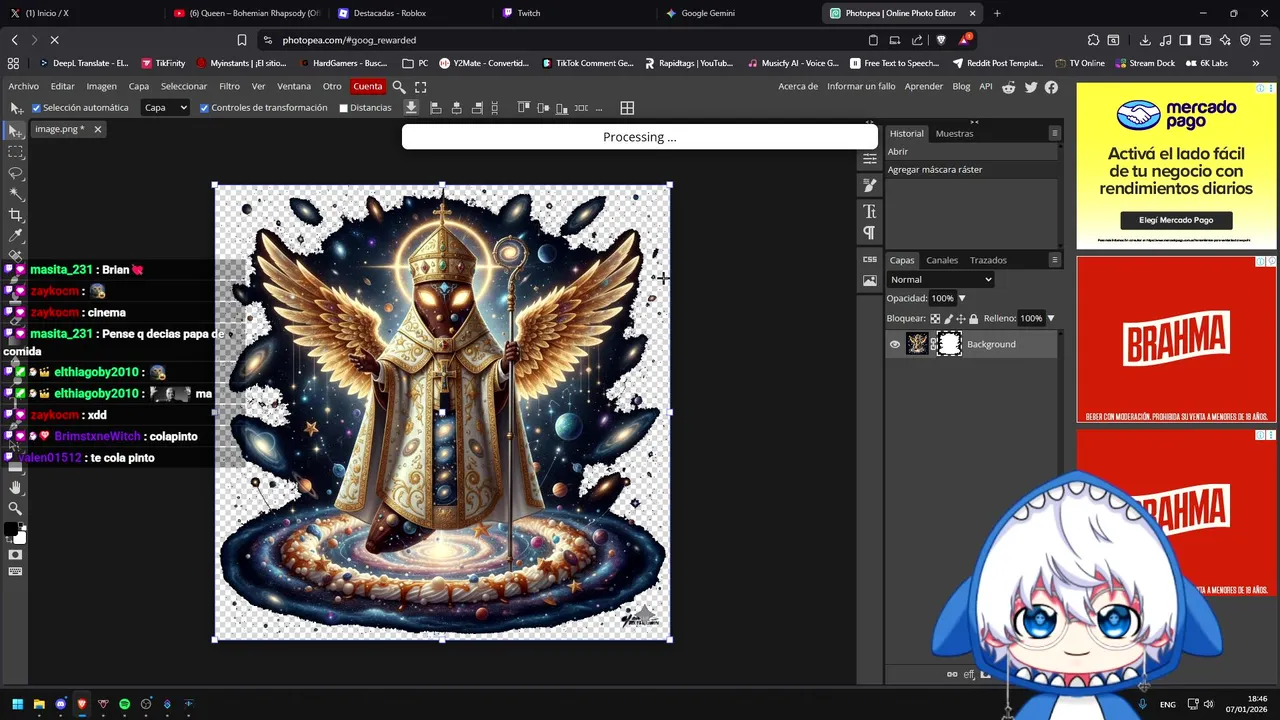Image resolution: width=1280 pixels, height=720 pixels.
Task: Toggle Controles de transformación checkbox
Action: coord(204,108)
